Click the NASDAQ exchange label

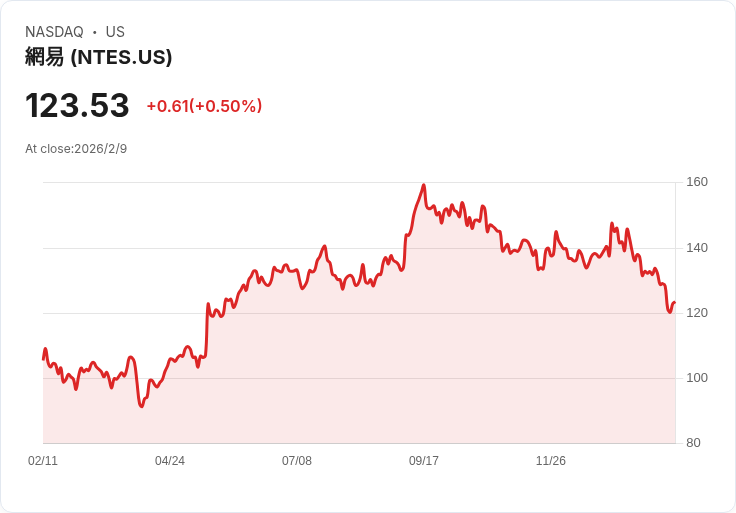(54, 32)
